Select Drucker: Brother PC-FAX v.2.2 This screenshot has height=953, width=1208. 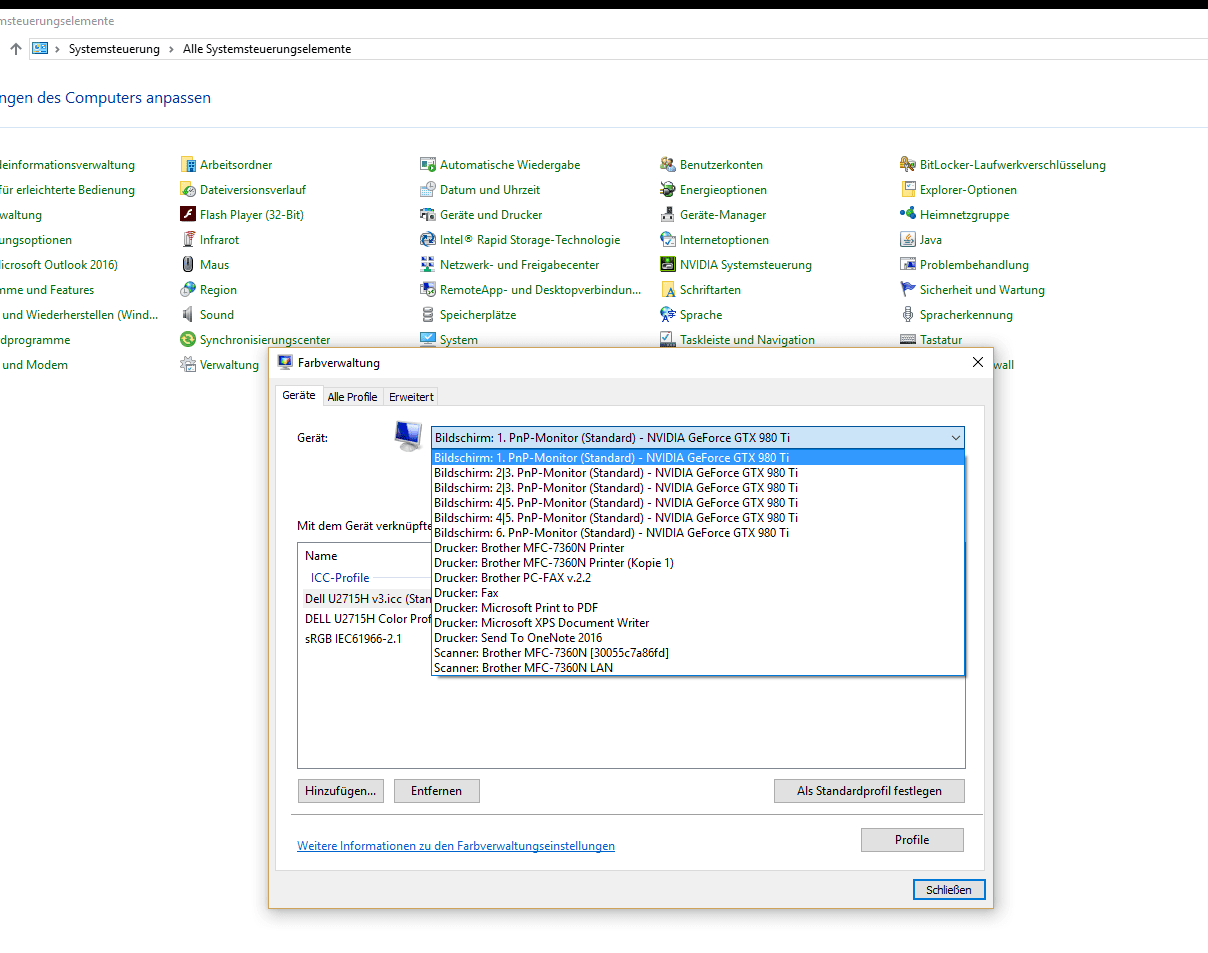point(698,578)
